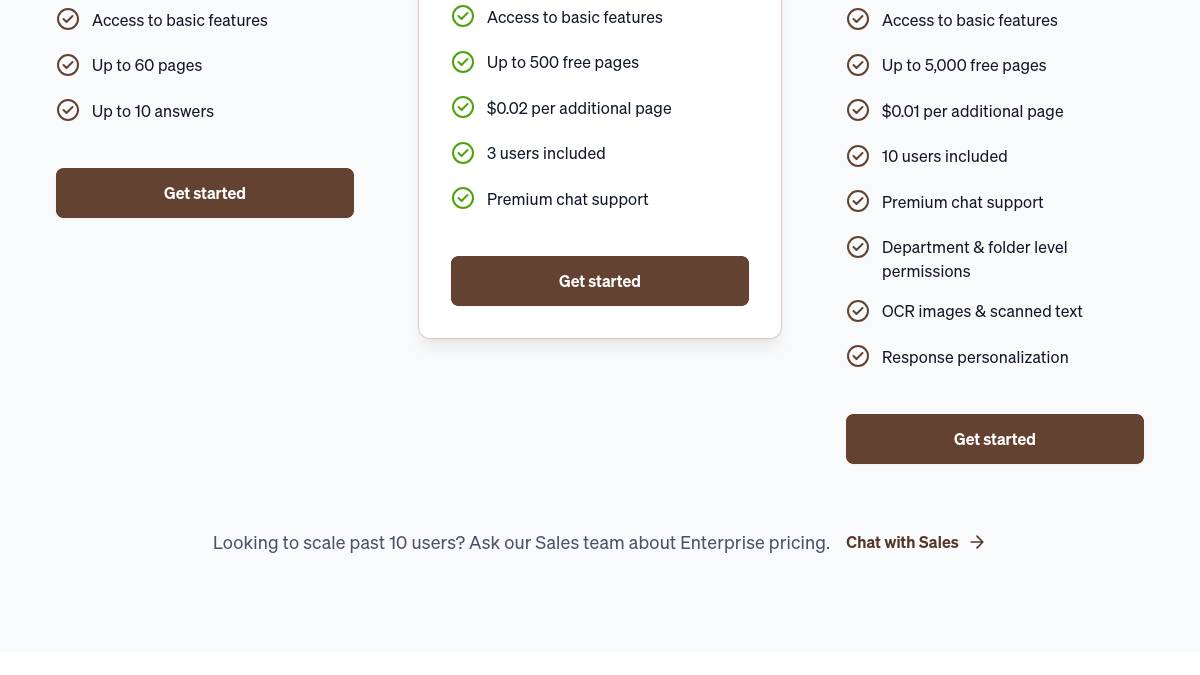
Task: Click checkmark beside "OCR images & scanned text"
Action: 858,311
